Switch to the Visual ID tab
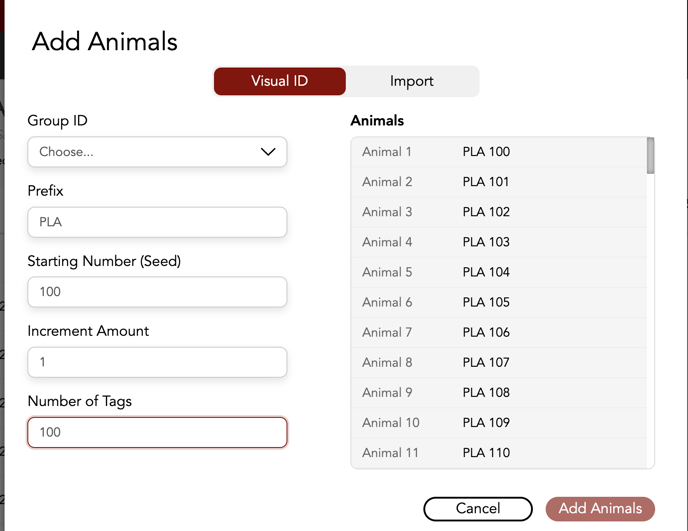The height and width of the screenshot is (531, 688). click(280, 81)
